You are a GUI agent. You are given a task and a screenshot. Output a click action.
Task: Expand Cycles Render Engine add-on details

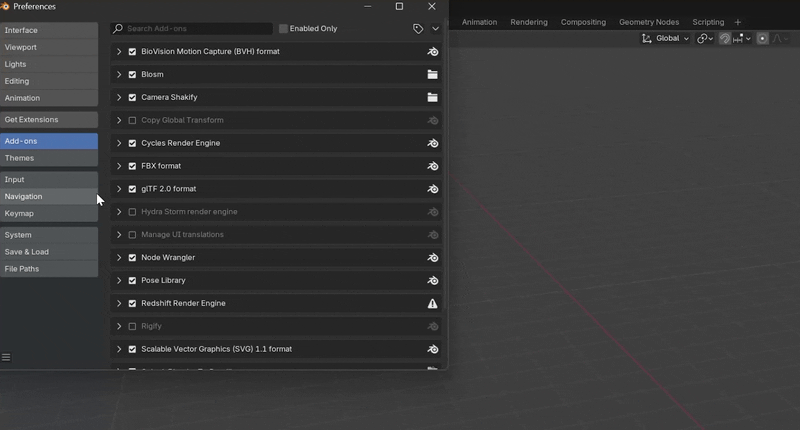pos(119,143)
